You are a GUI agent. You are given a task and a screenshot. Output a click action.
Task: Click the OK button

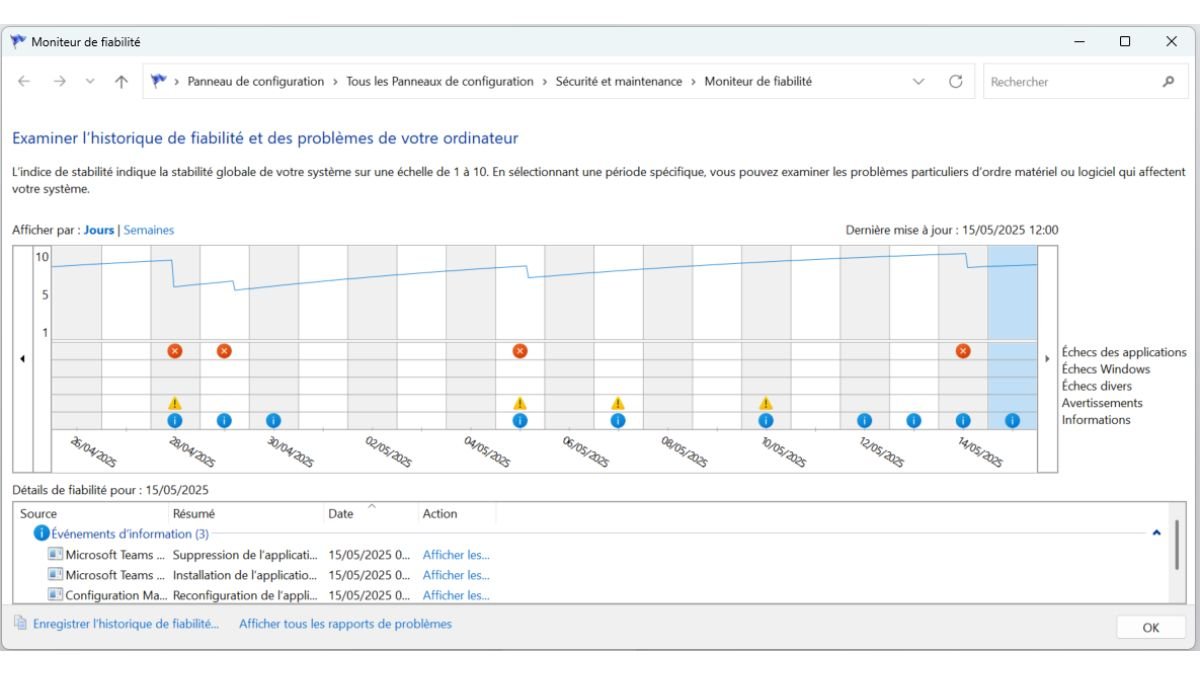(1150, 627)
